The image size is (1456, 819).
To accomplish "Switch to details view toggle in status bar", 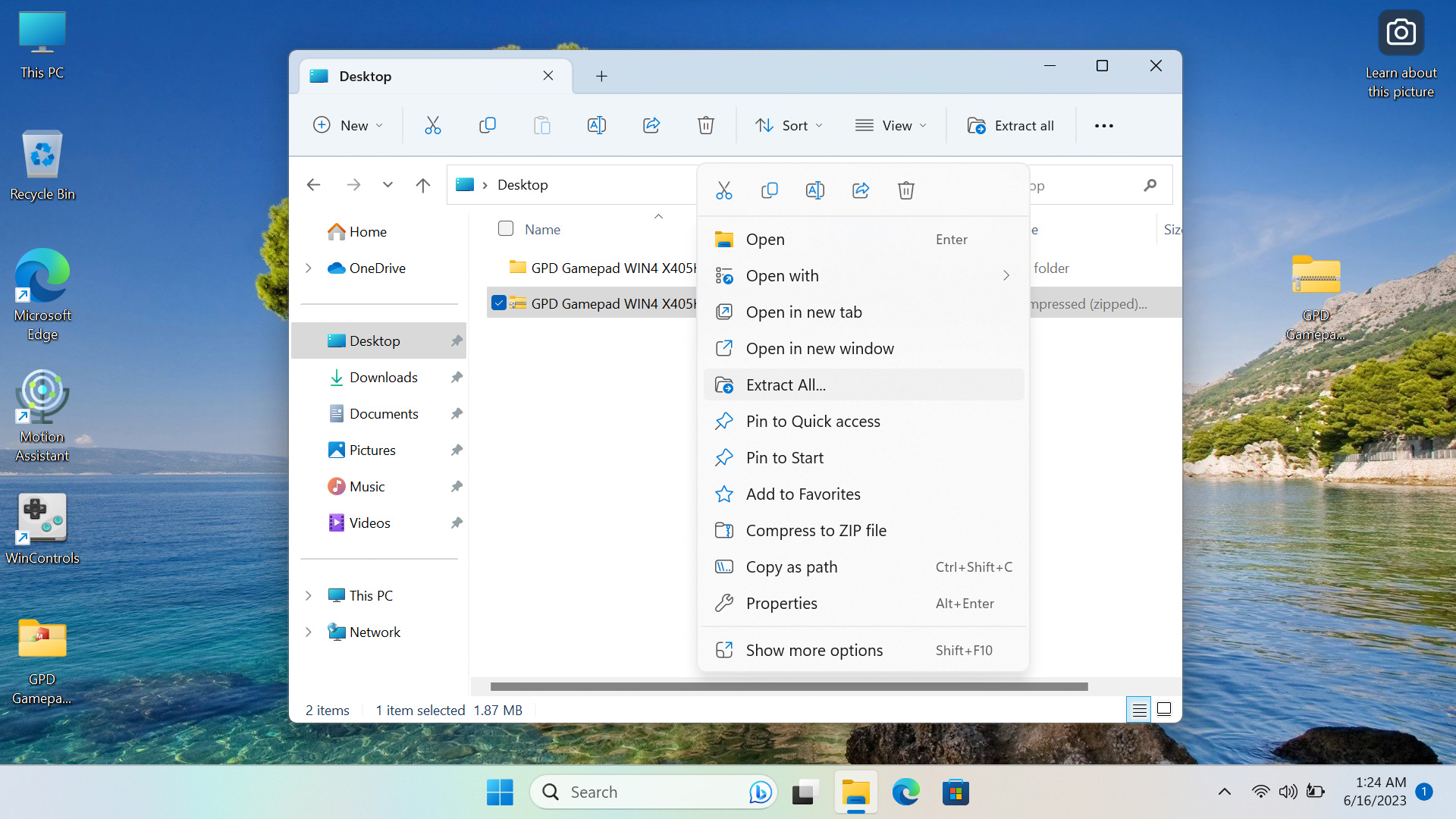I will pyautogui.click(x=1139, y=710).
